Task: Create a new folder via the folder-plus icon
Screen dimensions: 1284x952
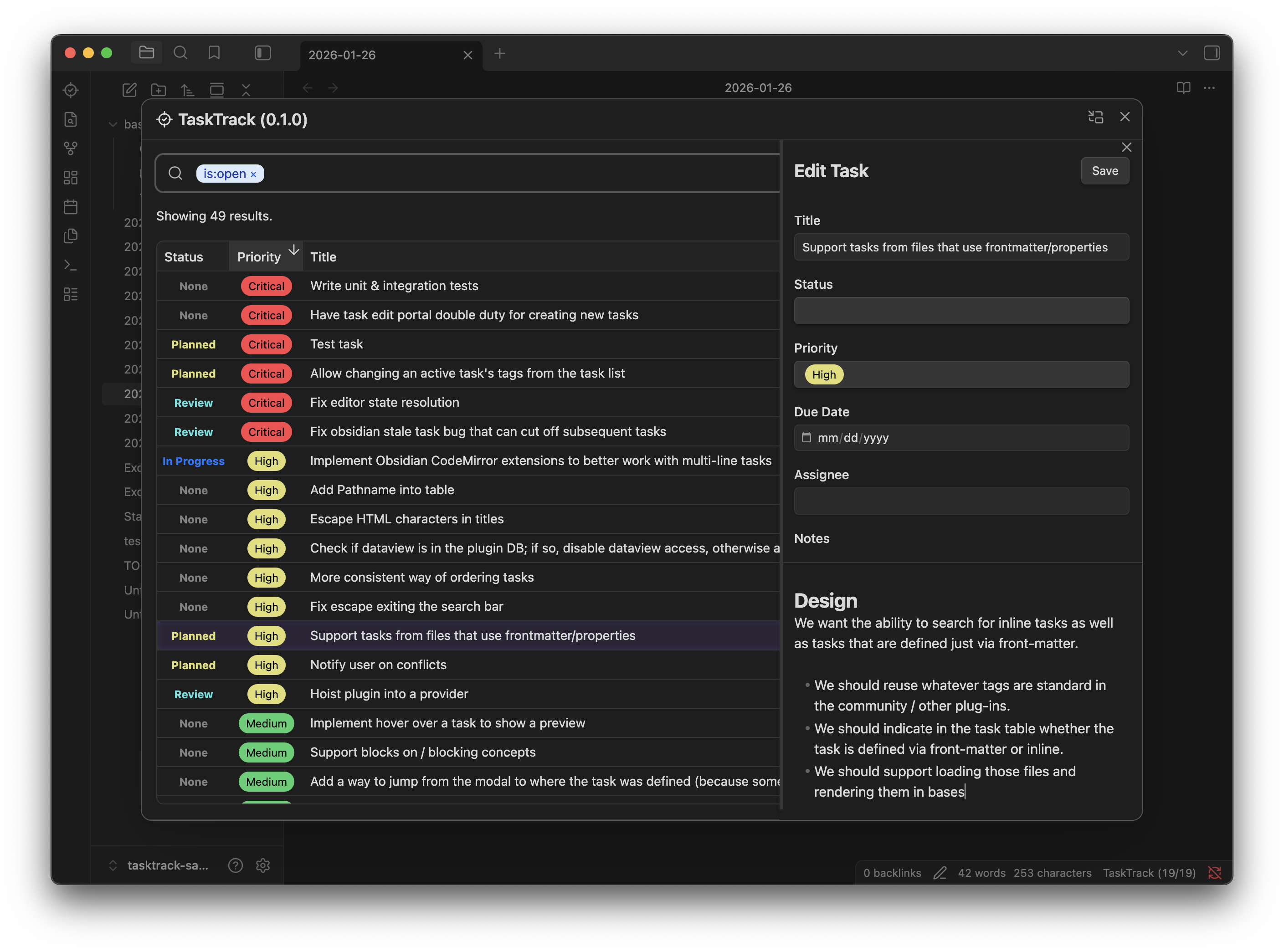Action: point(158,90)
